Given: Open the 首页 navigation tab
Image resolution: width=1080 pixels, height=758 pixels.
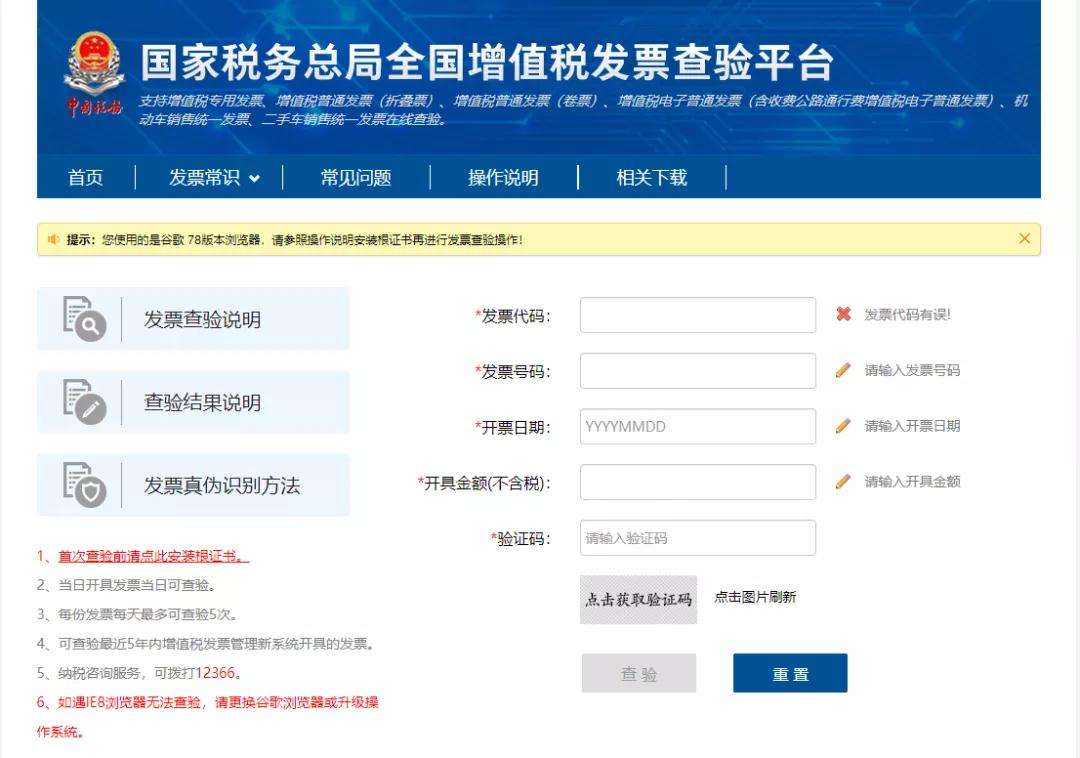Looking at the screenshot, I should pos(85,178).
